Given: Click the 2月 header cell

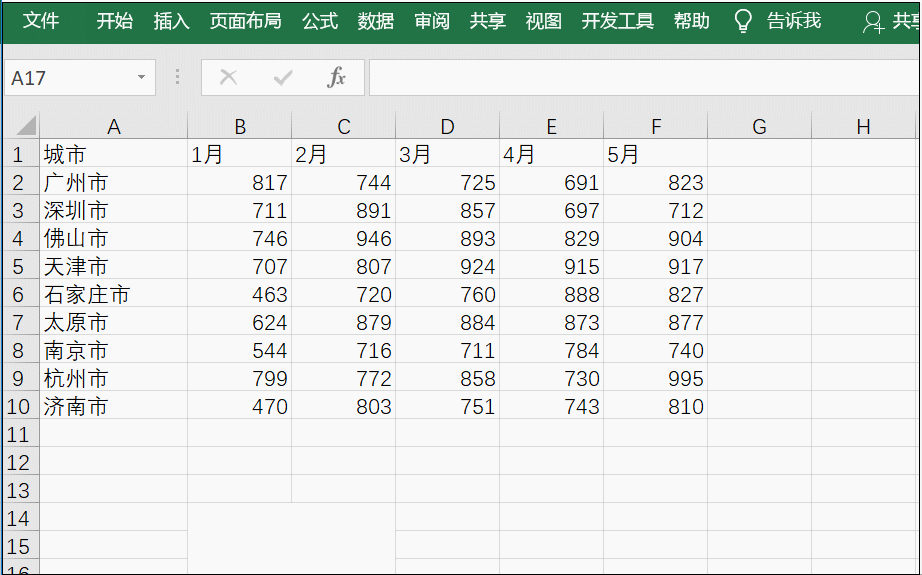Looking at the screenshot, I should (x=343, y=154).
